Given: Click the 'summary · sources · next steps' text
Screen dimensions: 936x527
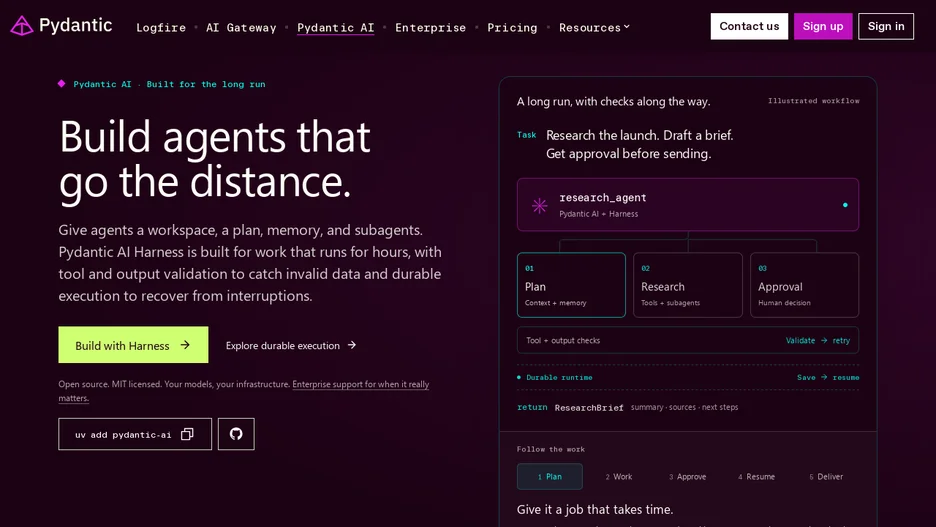Looking at the screenshot, I should pos(685,407).
